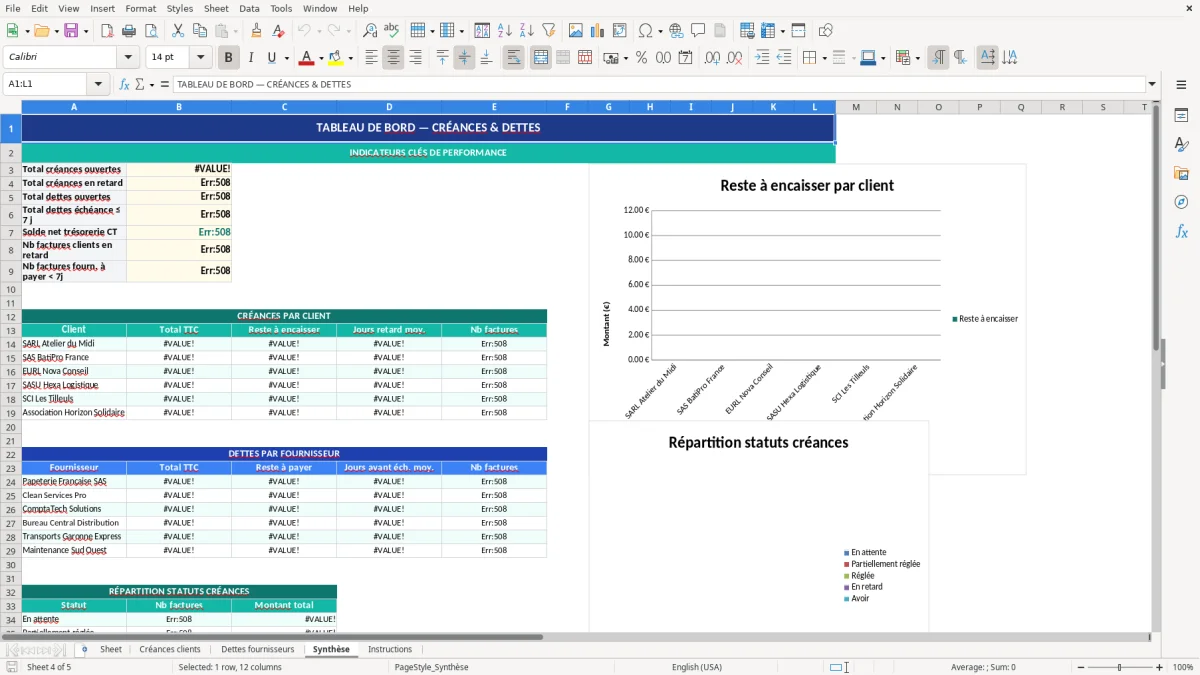Open the Paste options dropdown arrow
The height and width of the screenshot is (675, 1200).
(235, 31)
